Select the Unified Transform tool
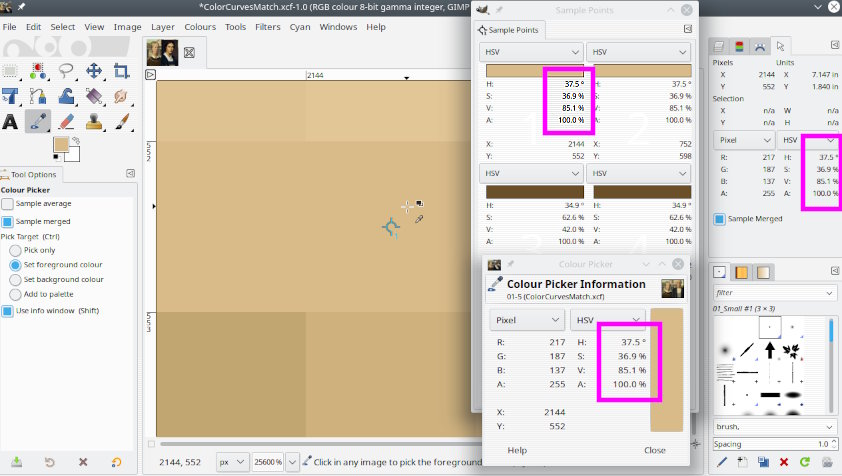 [10, 96]
